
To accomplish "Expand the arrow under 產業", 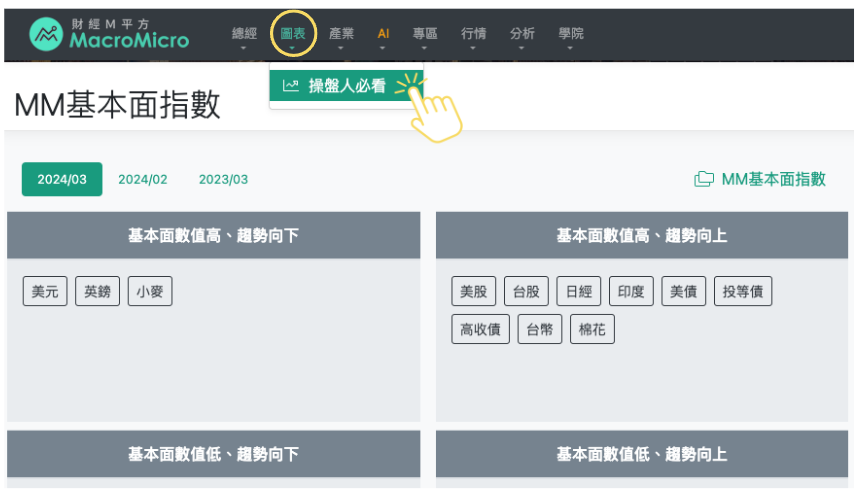I will tap(340, 48).
